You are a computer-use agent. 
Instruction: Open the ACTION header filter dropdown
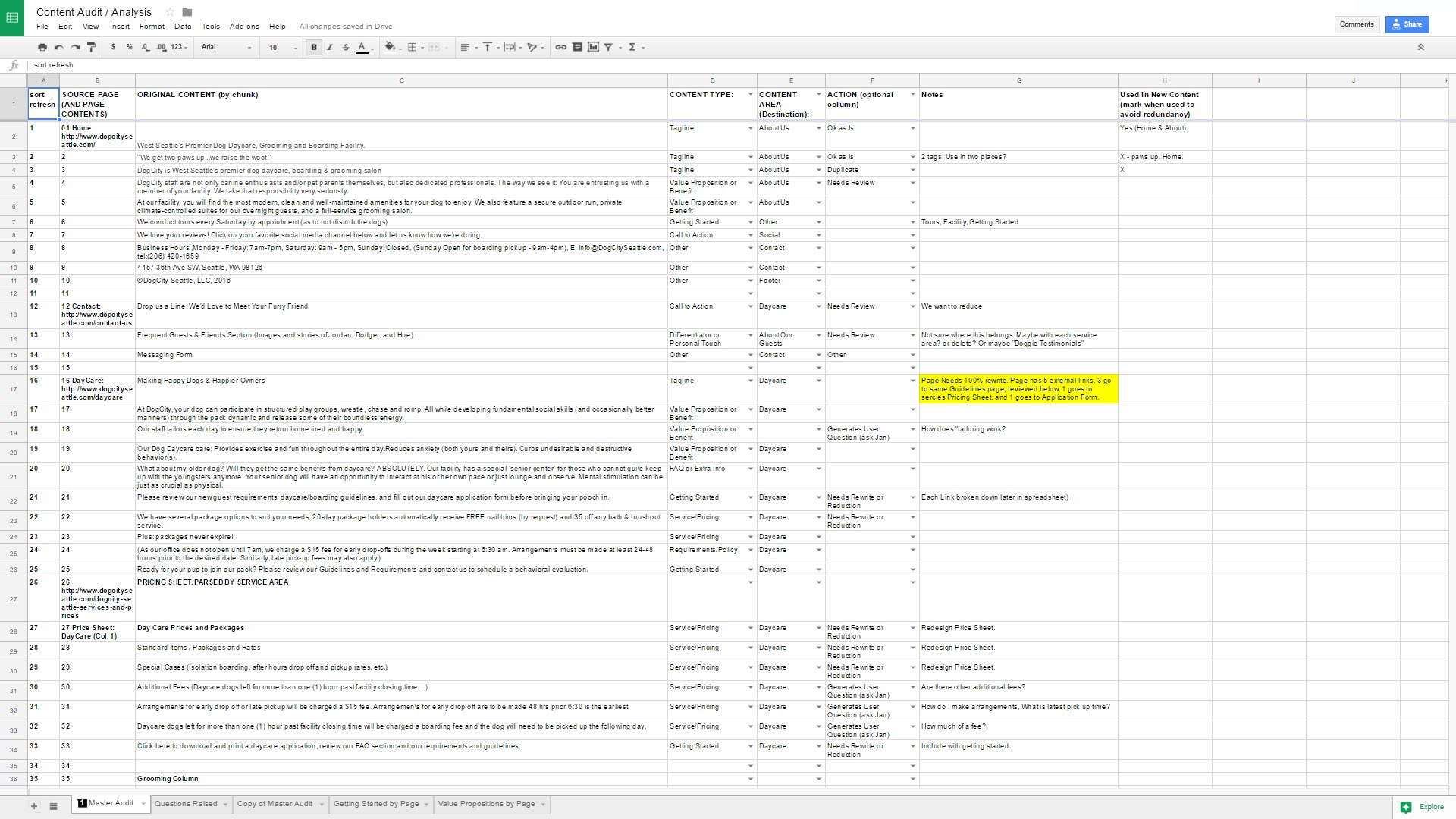[x=912, y=95]
